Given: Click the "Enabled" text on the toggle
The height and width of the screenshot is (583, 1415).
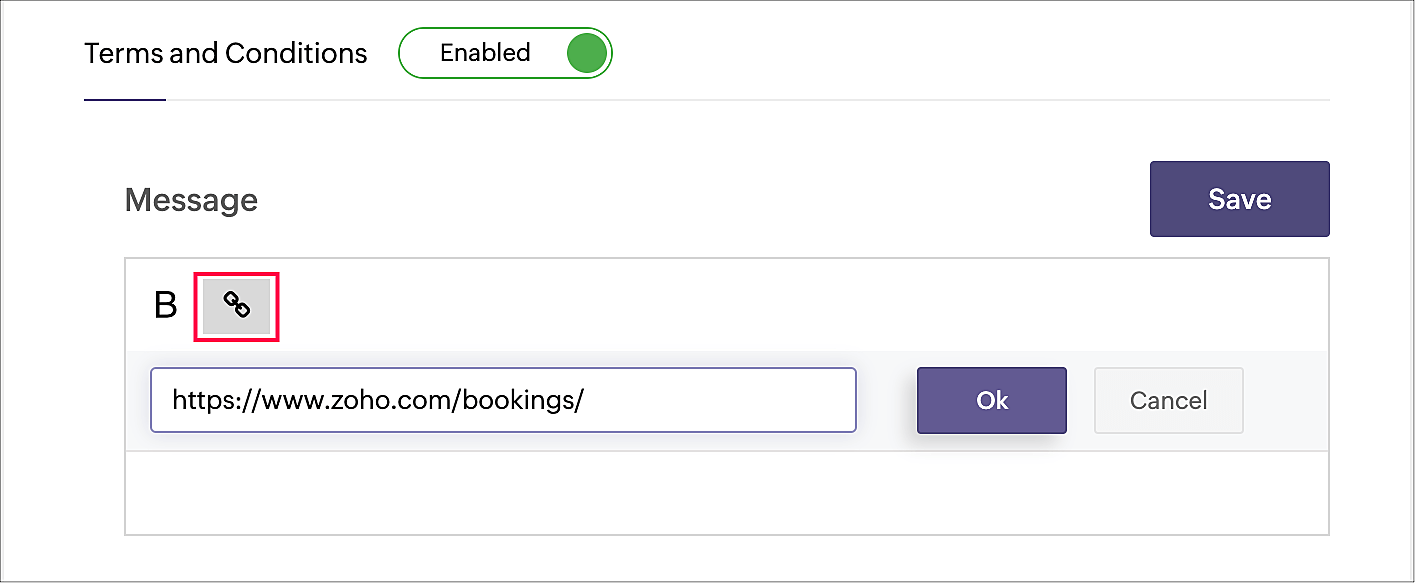Looking at the screenshot, I should coord(485,53).
